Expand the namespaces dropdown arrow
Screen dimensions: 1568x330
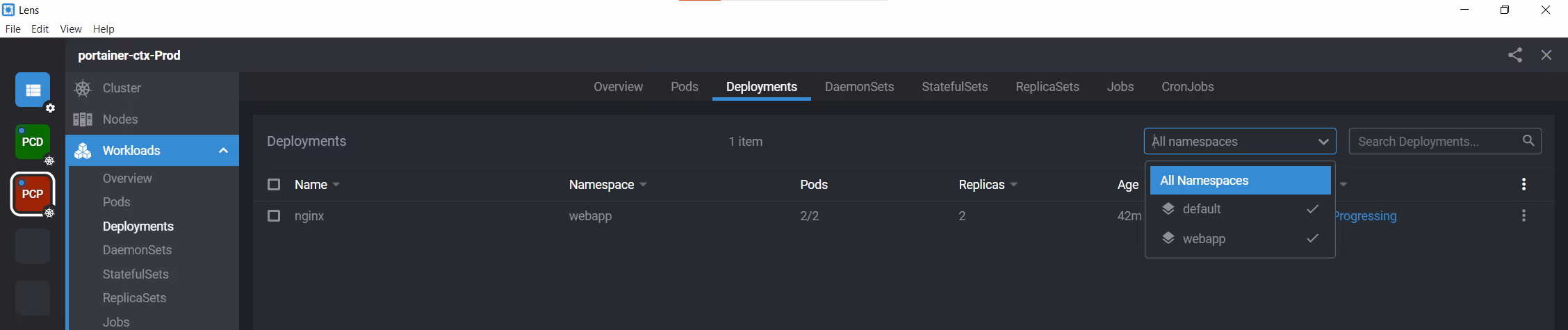1323,142
